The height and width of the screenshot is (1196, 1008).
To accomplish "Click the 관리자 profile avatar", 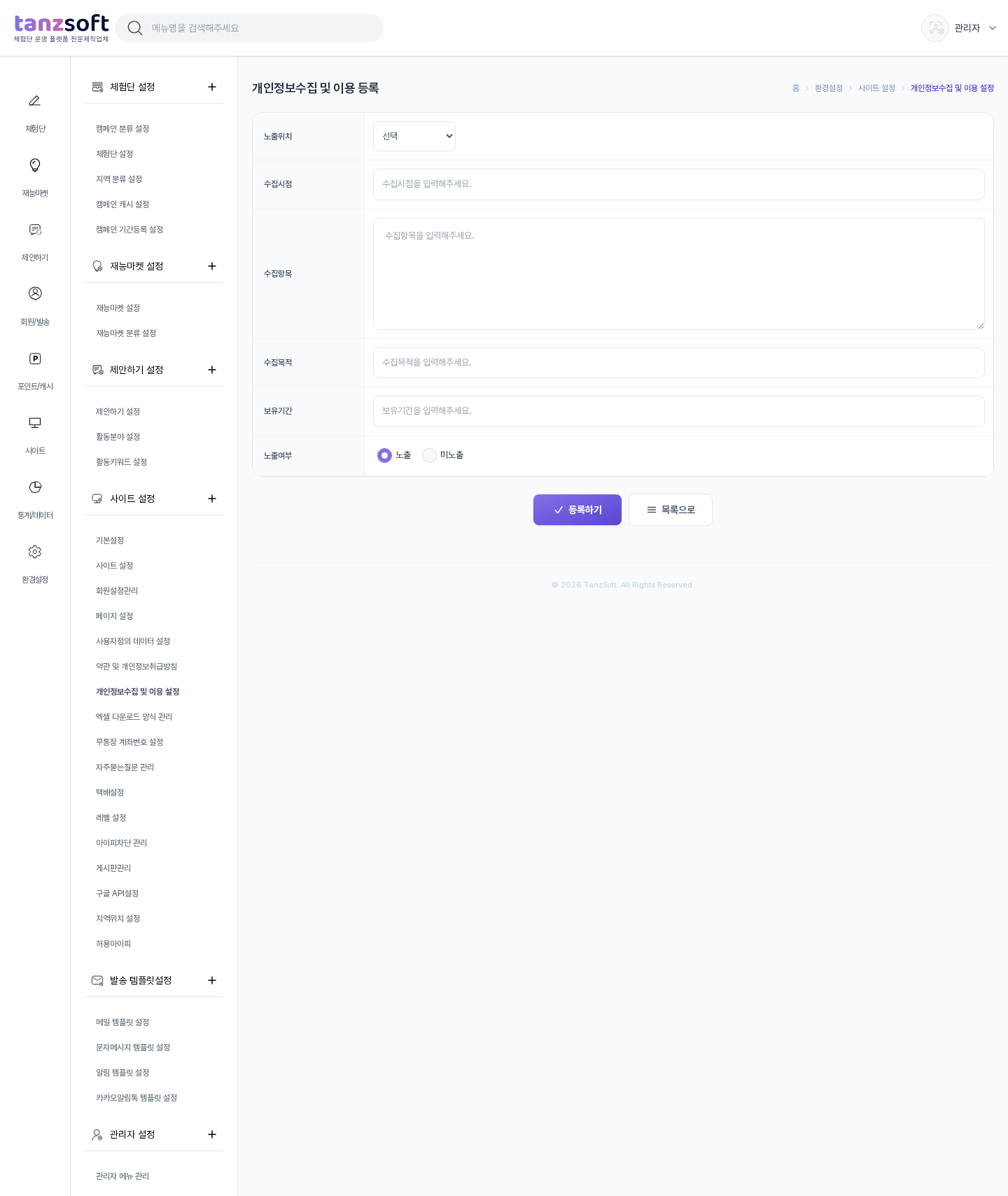I will 935,28.
